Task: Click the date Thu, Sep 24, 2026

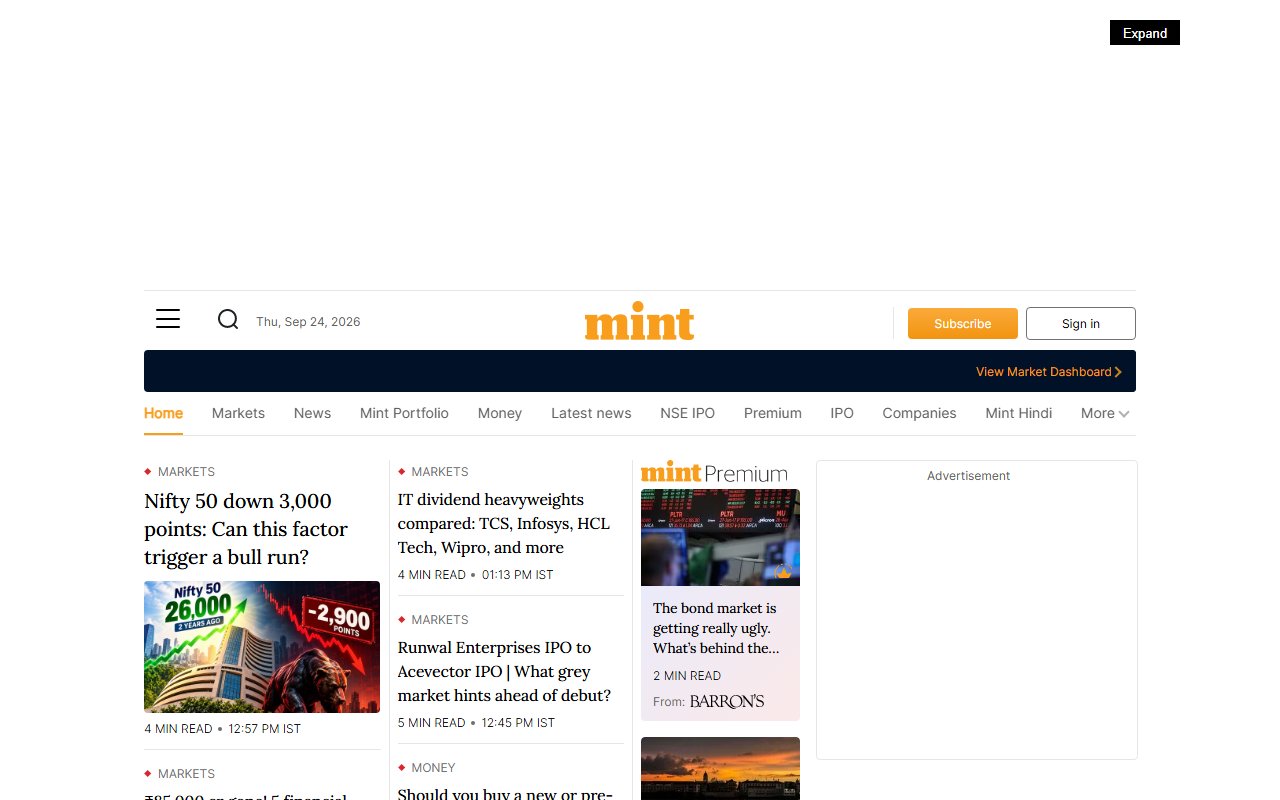Action: pos(308,322)
